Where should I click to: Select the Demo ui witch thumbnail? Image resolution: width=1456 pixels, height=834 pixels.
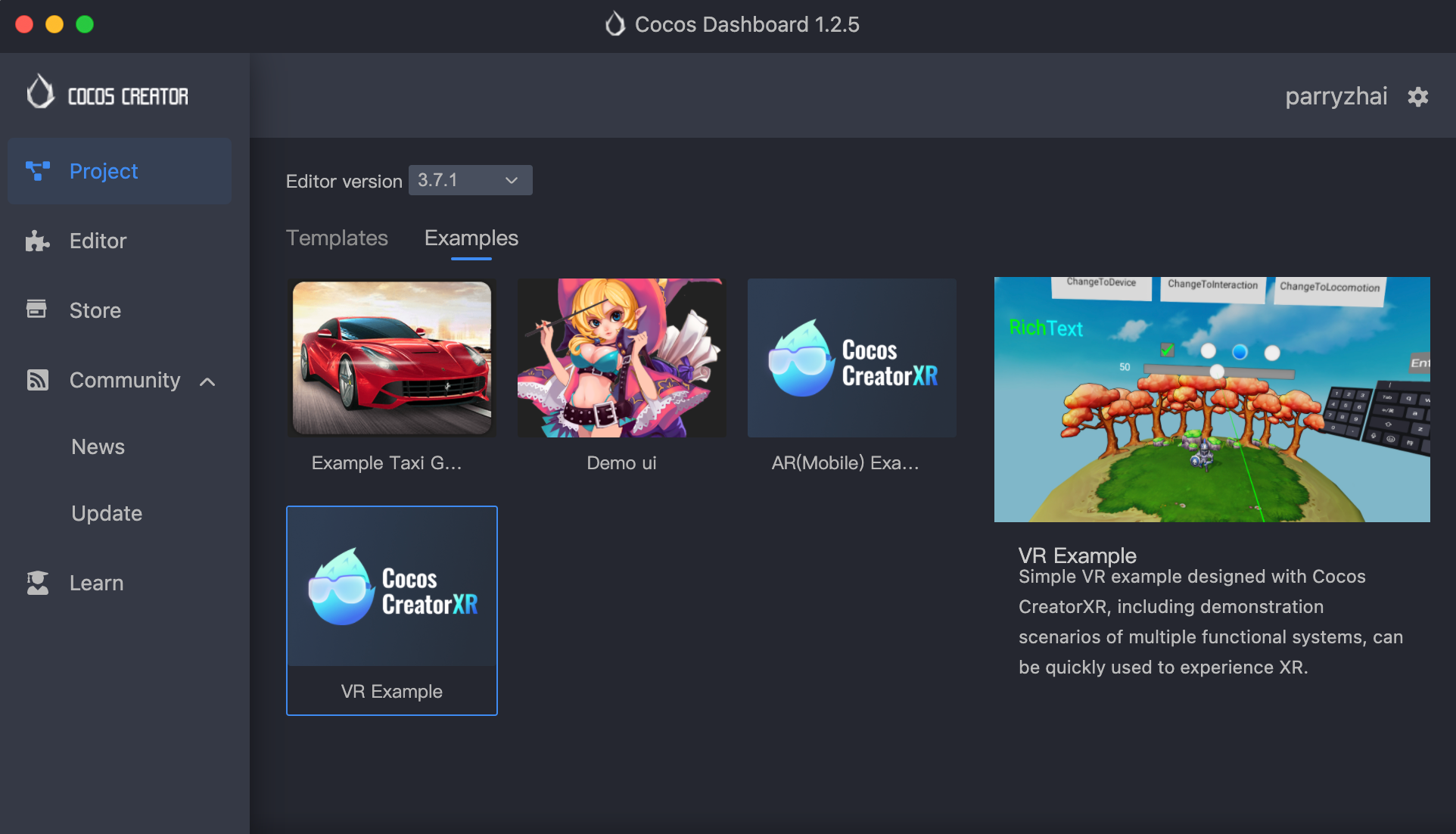tap(622, 358)
